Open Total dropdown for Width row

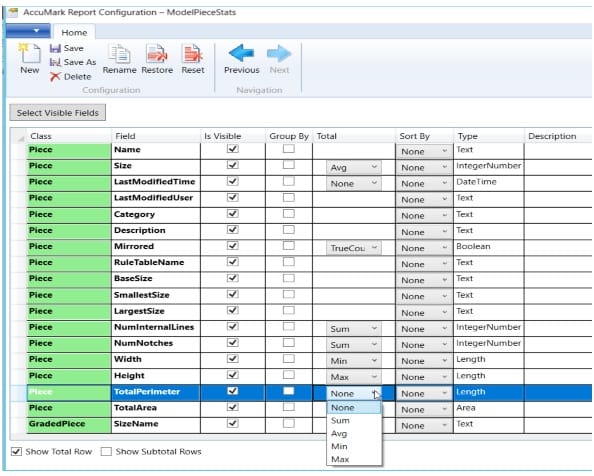[353, 361]
